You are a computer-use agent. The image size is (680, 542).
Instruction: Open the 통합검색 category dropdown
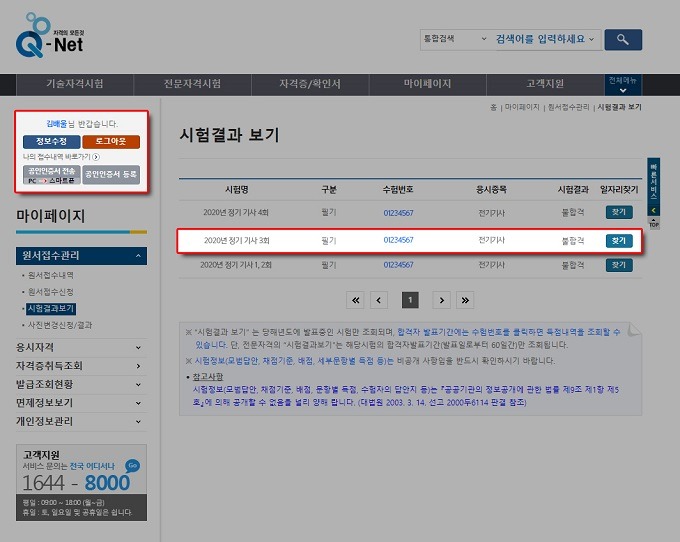(x=450, y=39)
